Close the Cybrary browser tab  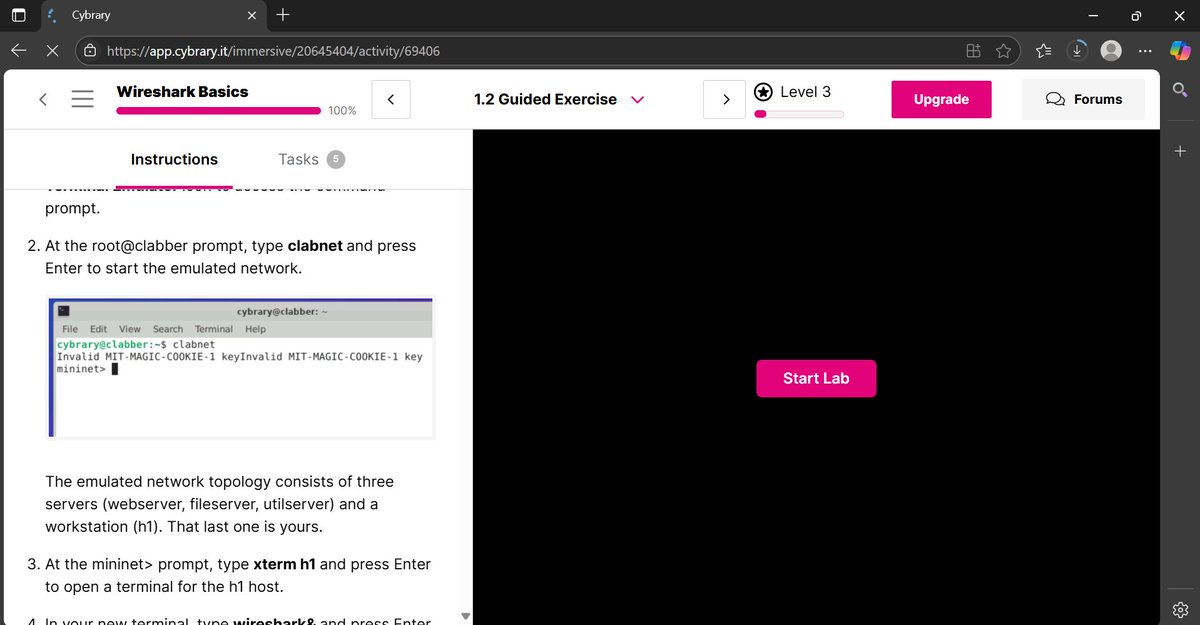click(x=252, y=16)
